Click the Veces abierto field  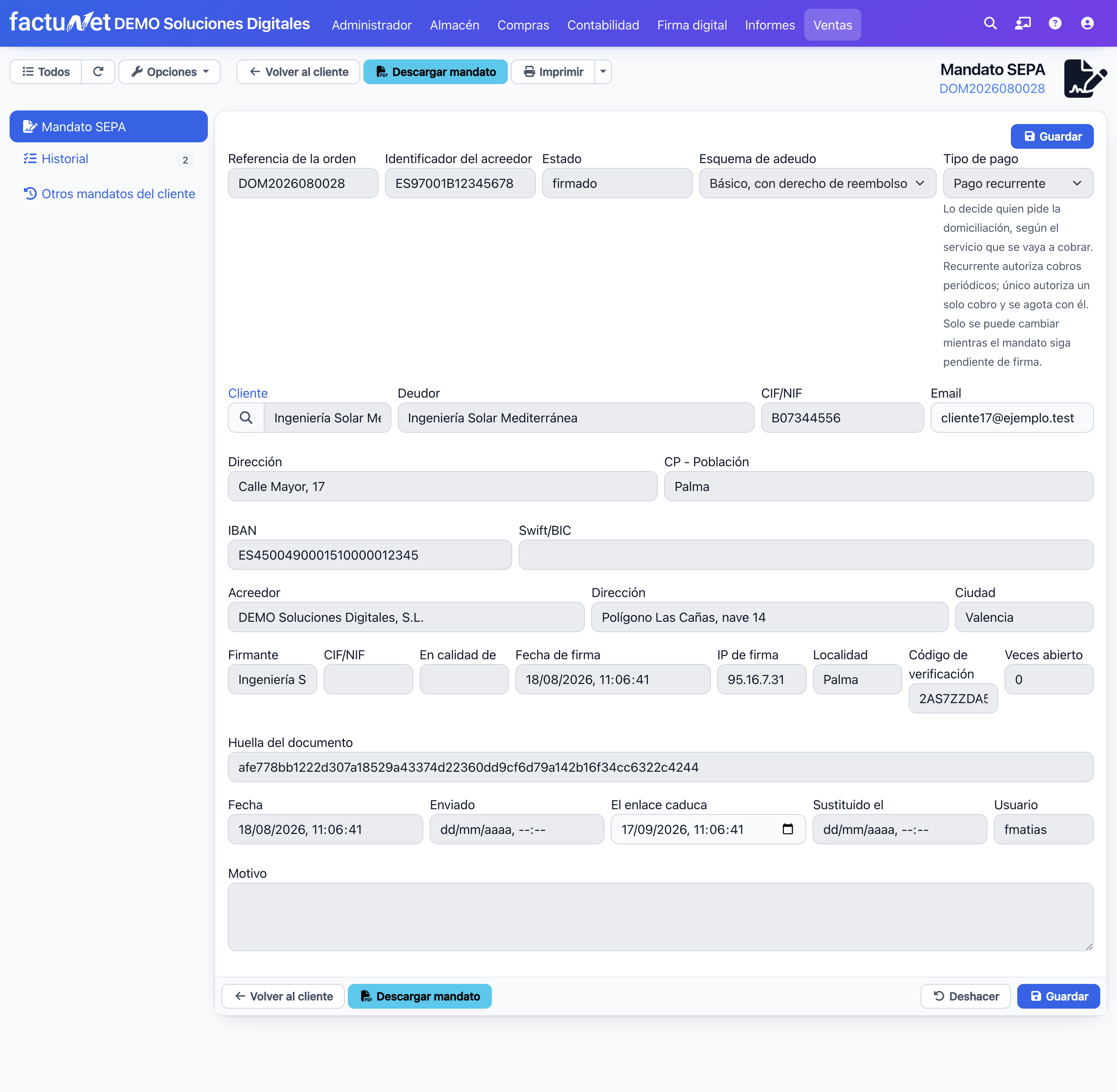point(1049,679)
